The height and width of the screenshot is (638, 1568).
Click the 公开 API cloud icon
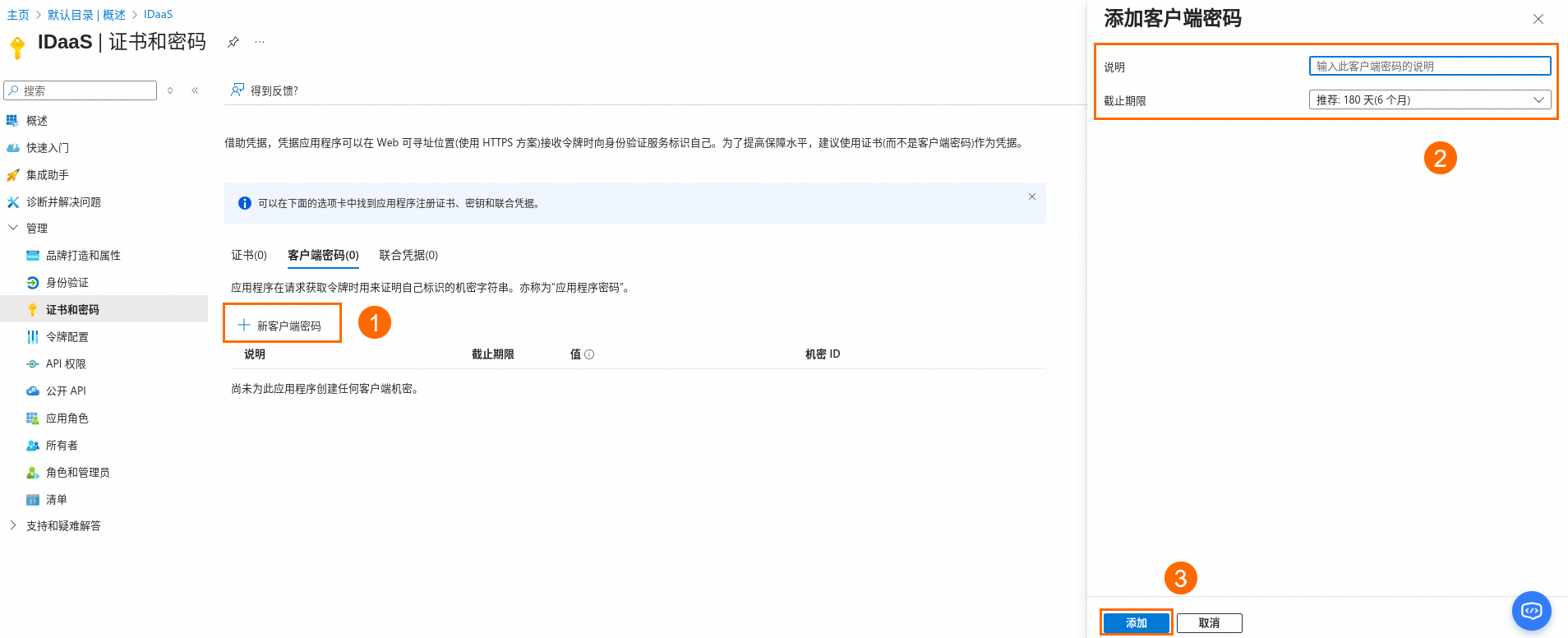click(33, 391)
